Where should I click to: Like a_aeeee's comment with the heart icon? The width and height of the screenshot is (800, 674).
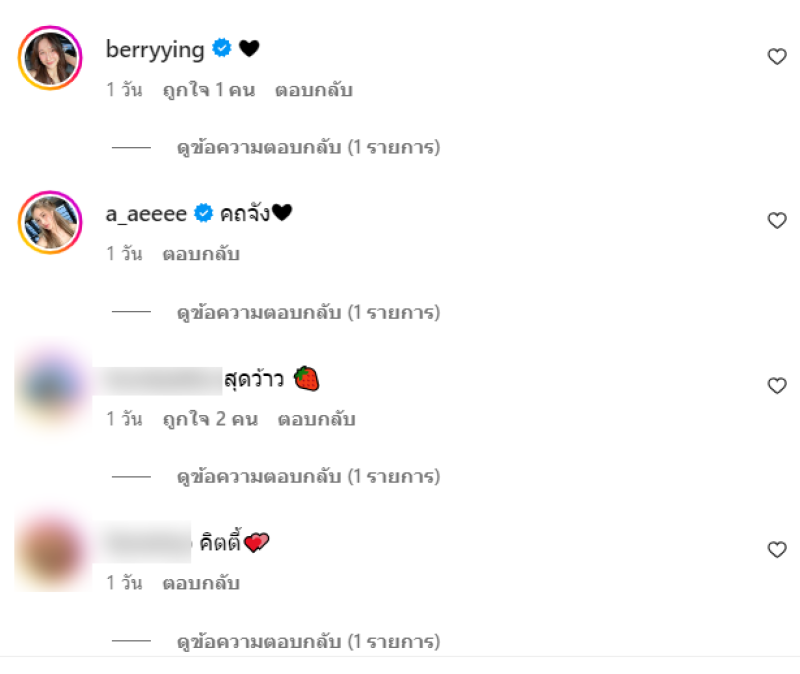tap(777, 220)
